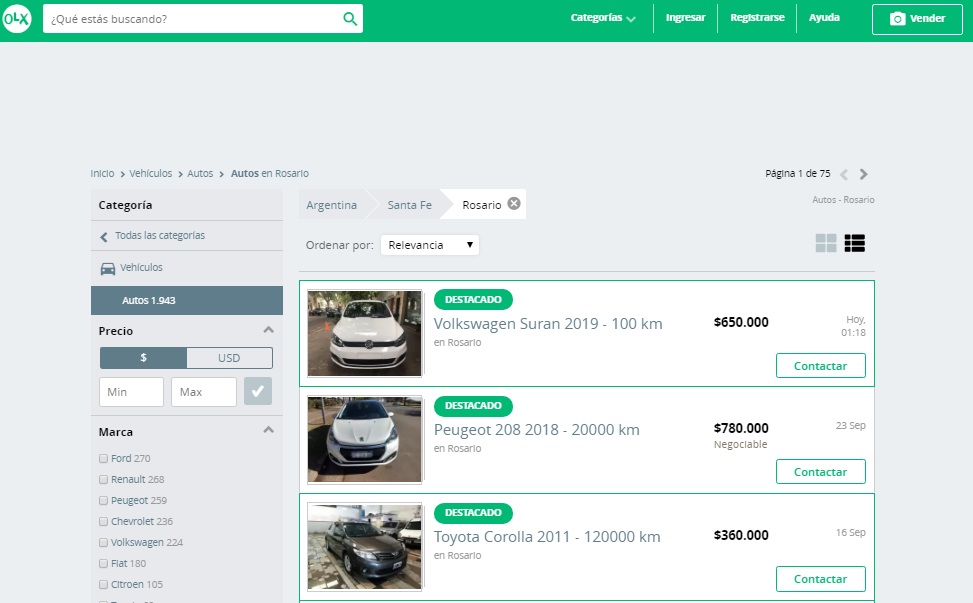Select the Autos 1.943 category
The height and width of the screenshot is (603, 973).
[x=187, y=300]
